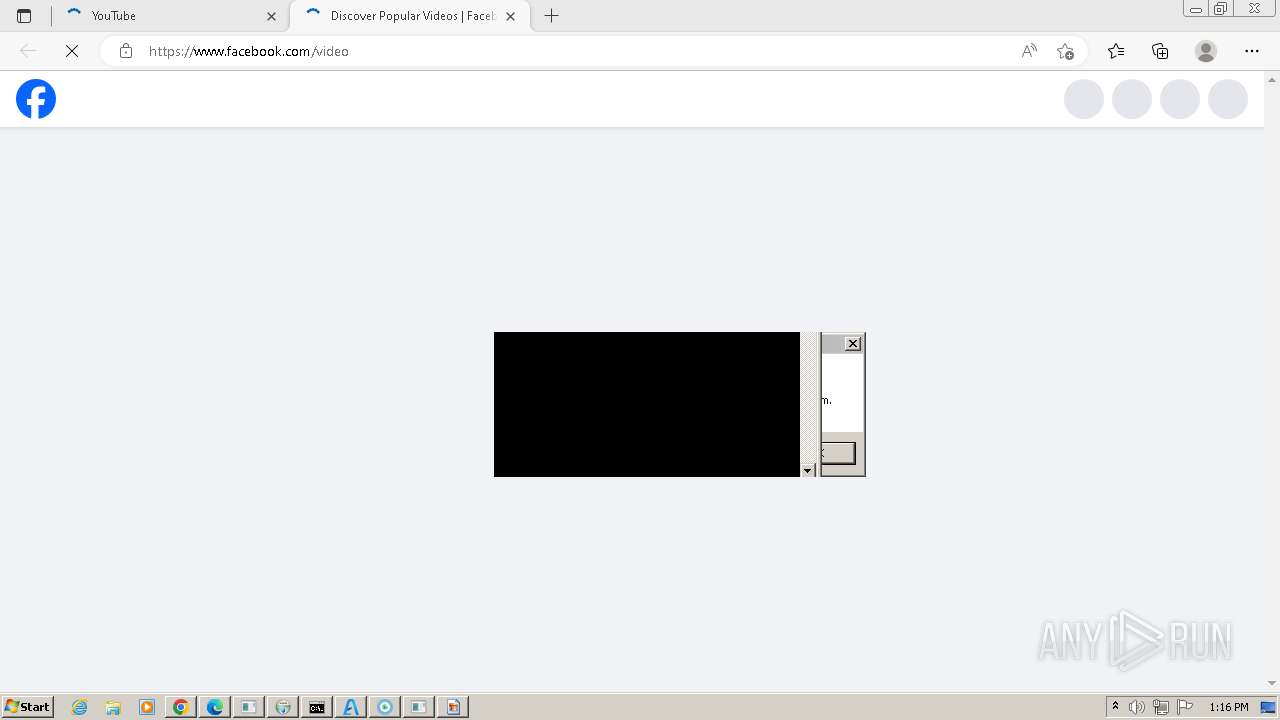Image resolution: width=1280 pixels, height=720 pixels.
Task: Close the Facebook video tab
Action: click(x=510, y=16)
